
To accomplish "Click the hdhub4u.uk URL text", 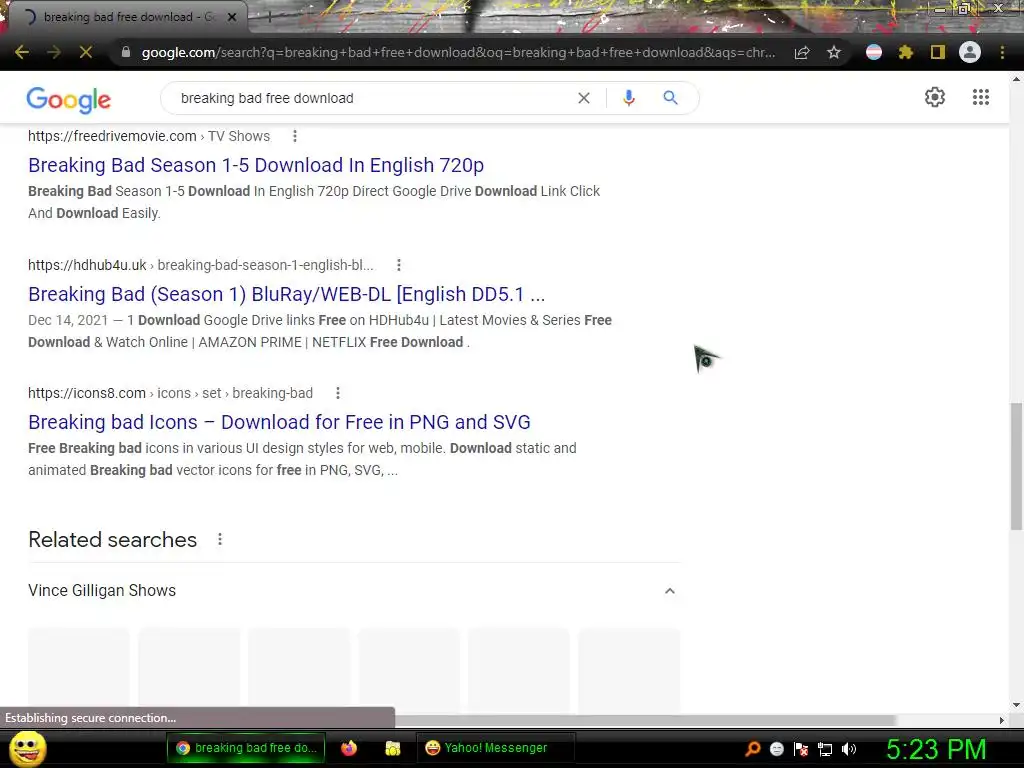I will pyautogui.click(x=87, y=265).
